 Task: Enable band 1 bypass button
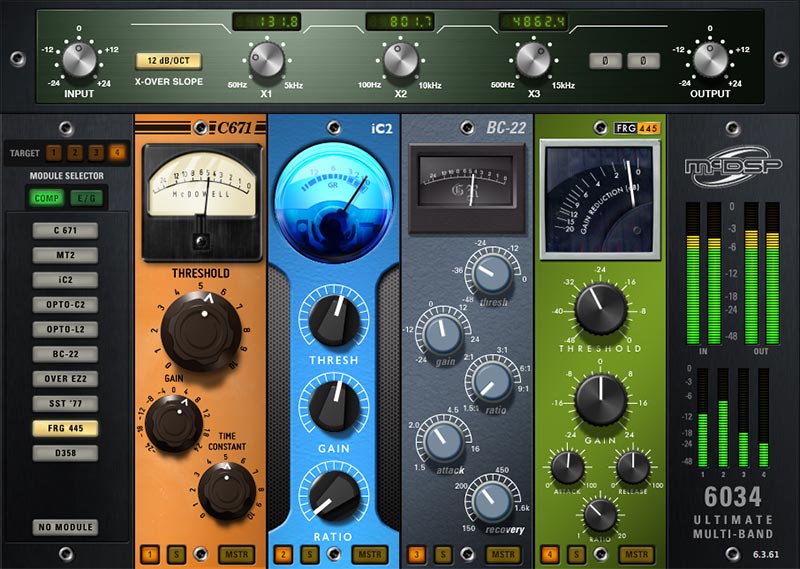coord(150,554)
